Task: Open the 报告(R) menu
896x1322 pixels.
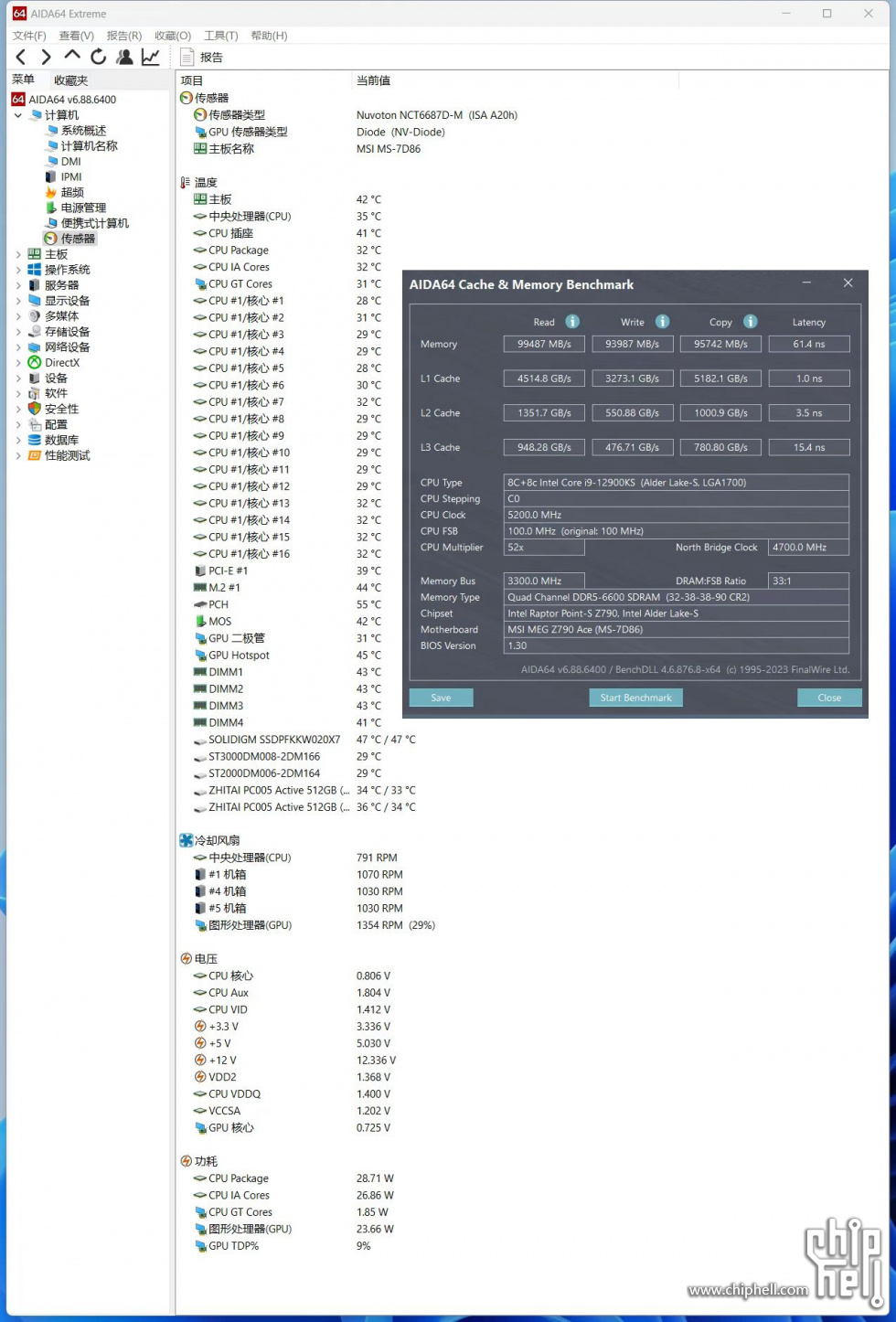Action: 124,36
